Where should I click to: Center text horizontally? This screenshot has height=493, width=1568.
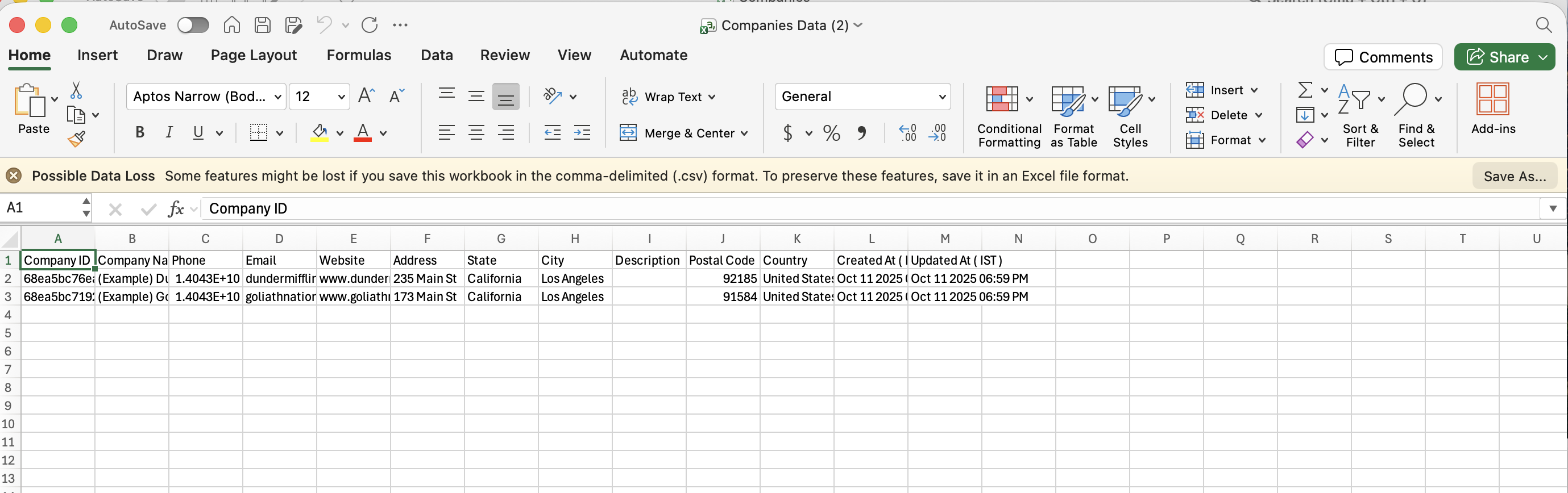click(476, 132)
